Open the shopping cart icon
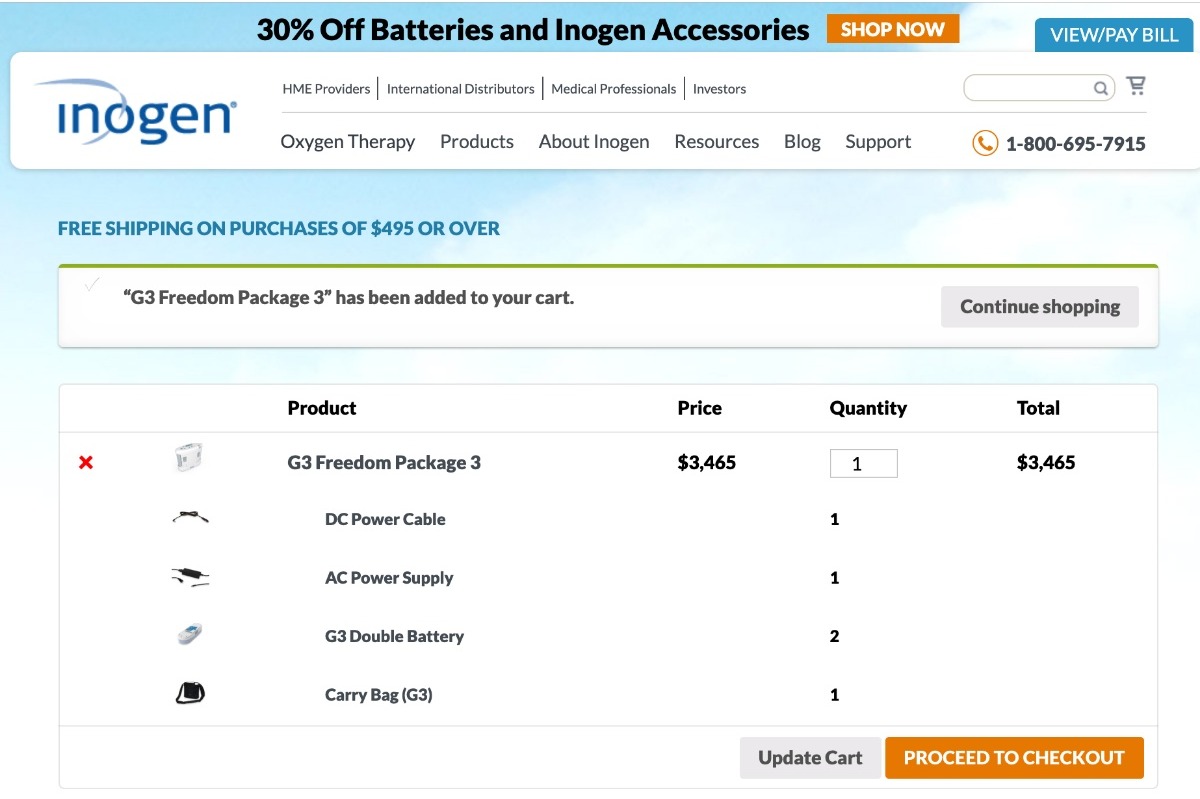The height and width of the screenshot is (799, 1200). point(1136,86)
